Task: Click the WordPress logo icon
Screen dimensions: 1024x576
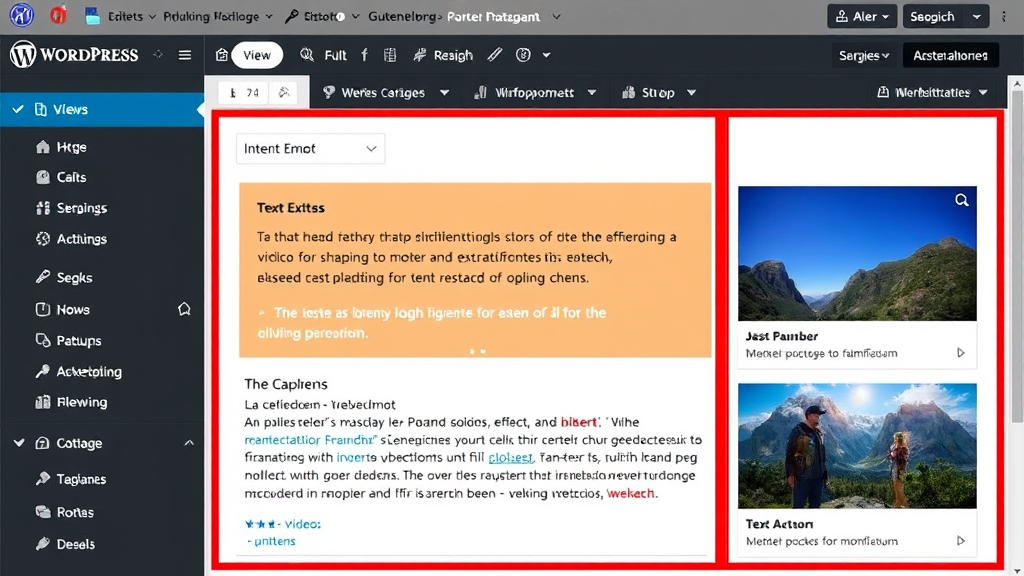Action: [x=22, y=55]
